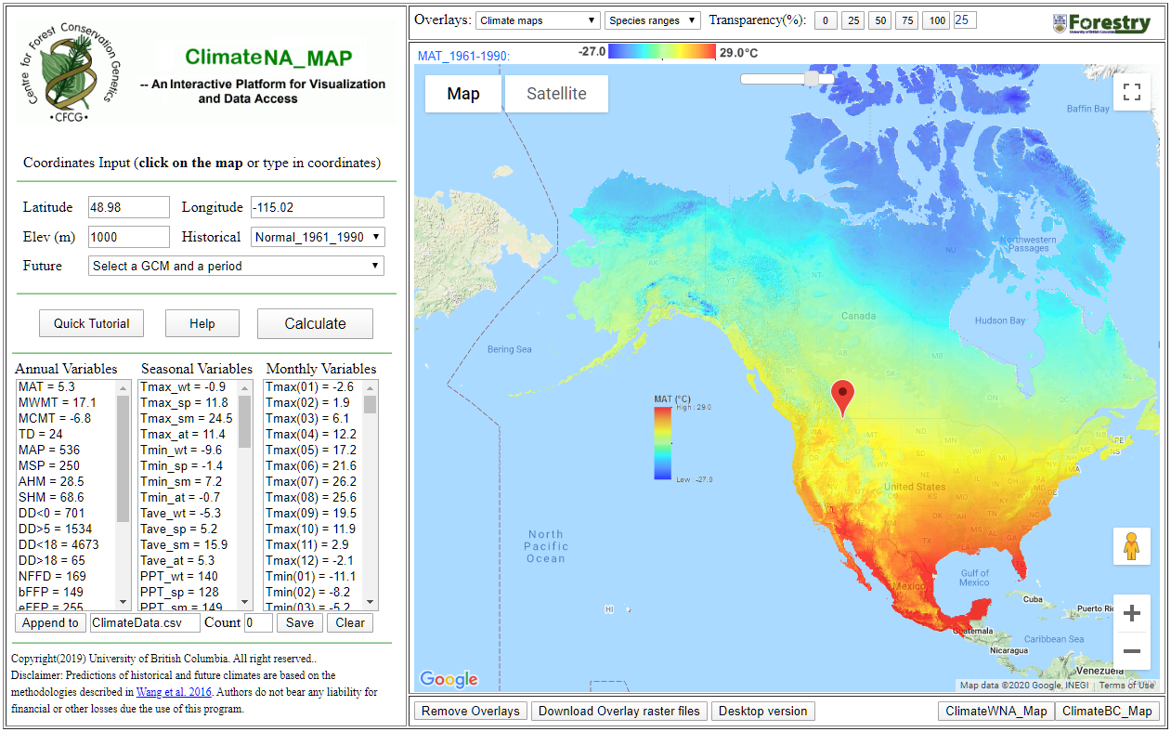Screen dimensions: 1171x732
Task: Enter fullscreen via the map corner icon
Action: 1132,91
